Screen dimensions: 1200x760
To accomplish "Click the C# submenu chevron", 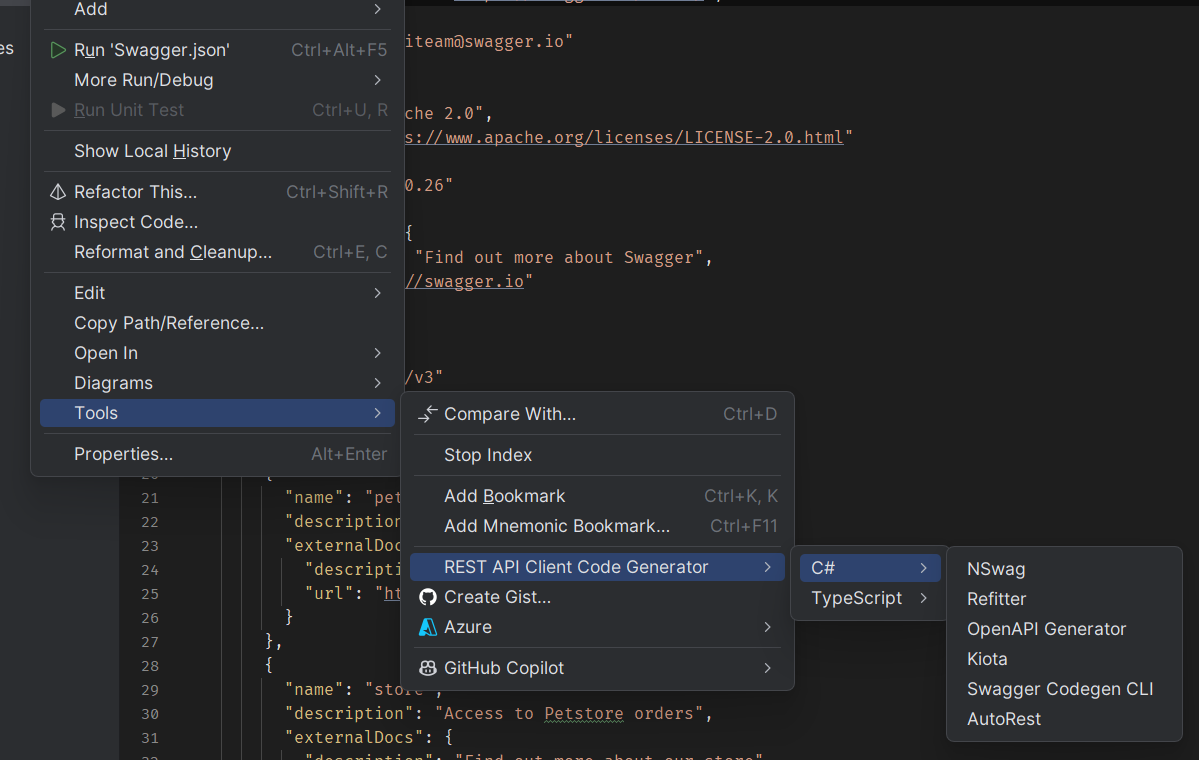I will coord(923,568).
